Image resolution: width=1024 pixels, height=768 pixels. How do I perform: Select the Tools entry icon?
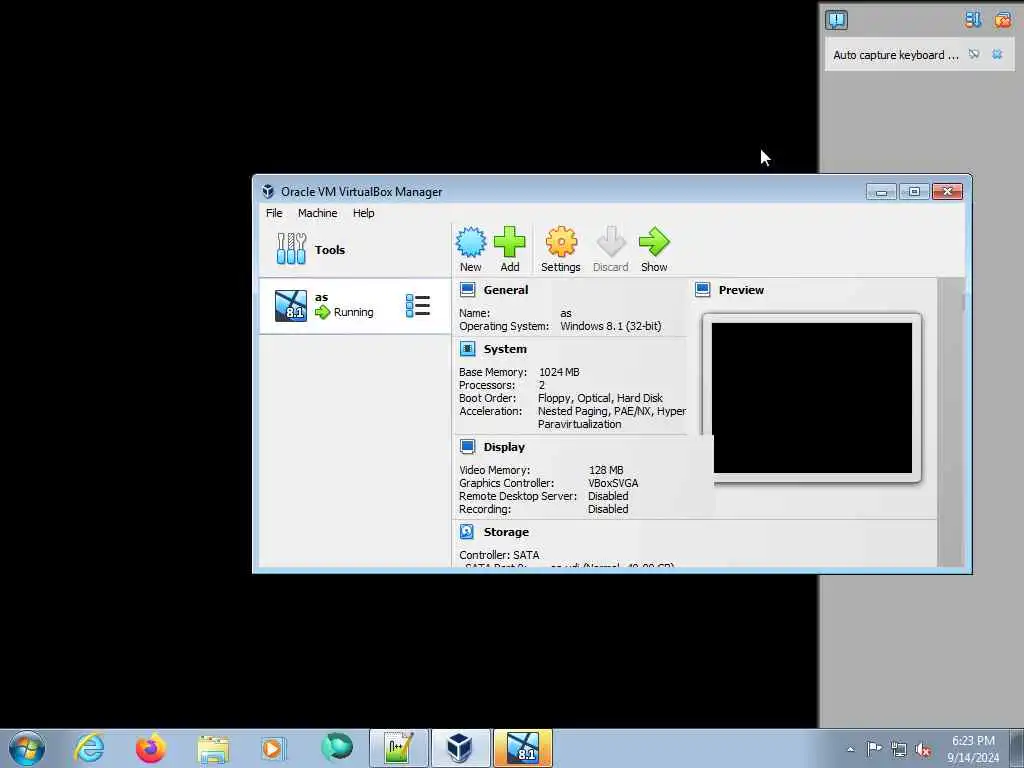coord(291,249)
